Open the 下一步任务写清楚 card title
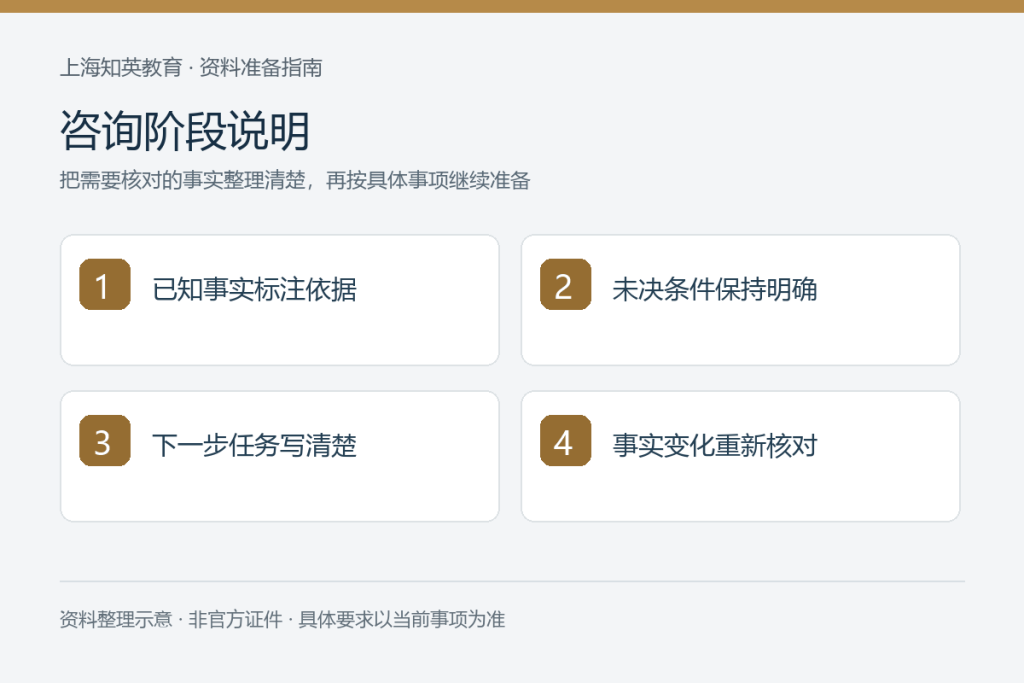 tap(254, 445)
